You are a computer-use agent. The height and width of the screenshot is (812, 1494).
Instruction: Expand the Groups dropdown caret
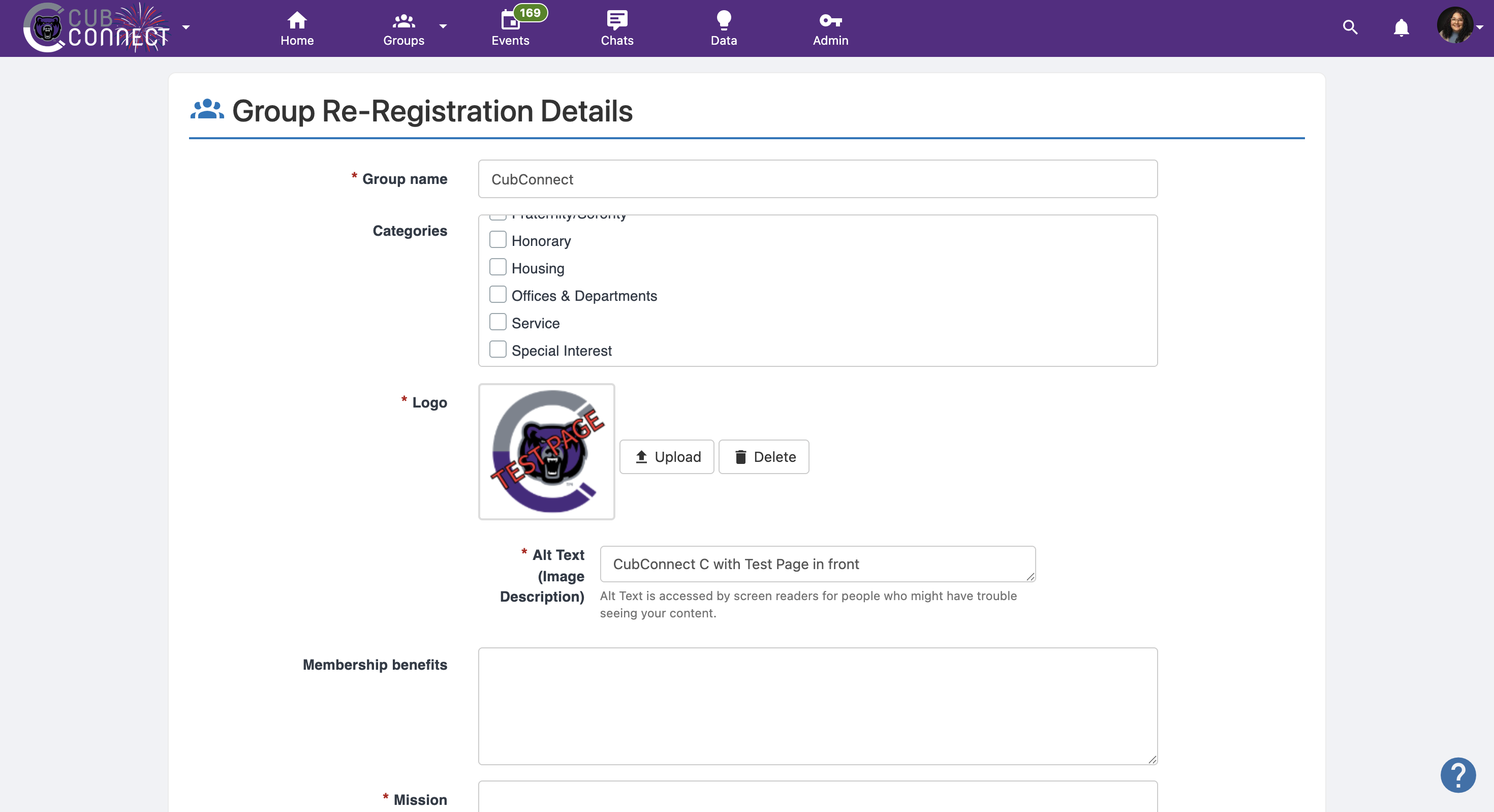[x=443, y=26]
